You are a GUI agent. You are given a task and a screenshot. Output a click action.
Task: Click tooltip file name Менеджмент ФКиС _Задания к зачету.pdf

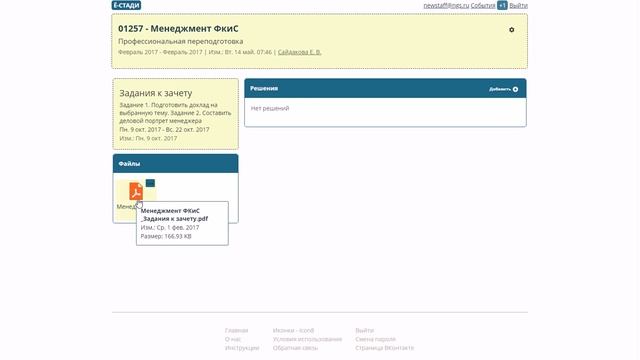click(174, 215)
